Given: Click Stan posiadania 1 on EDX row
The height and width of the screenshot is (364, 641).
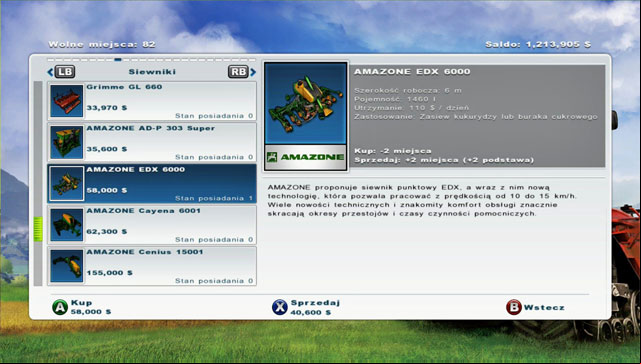Looking at the screenshot, I should click(x=214, y=199).
